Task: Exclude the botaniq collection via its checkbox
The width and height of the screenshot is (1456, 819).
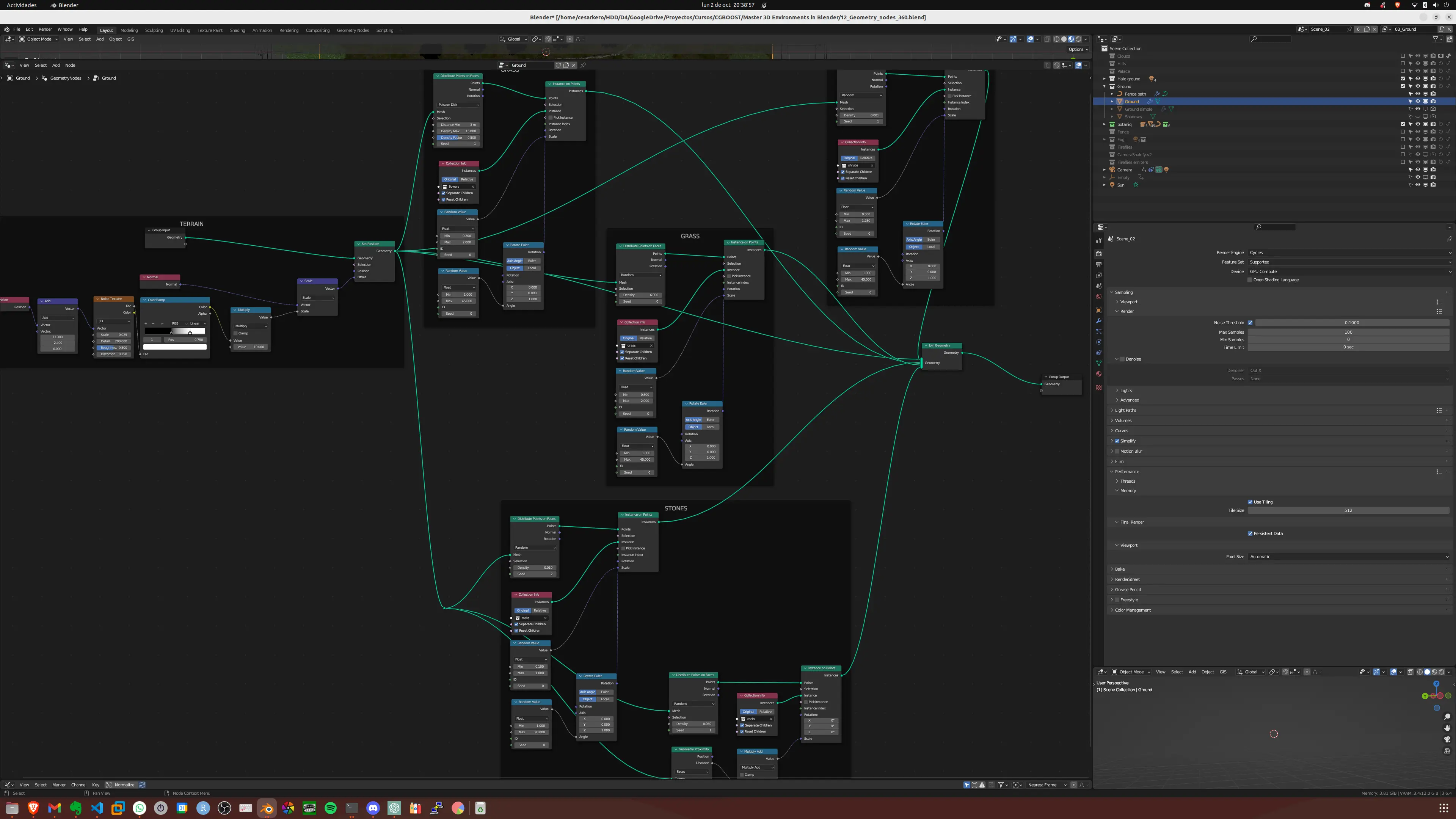Action: coord(1403,124)
